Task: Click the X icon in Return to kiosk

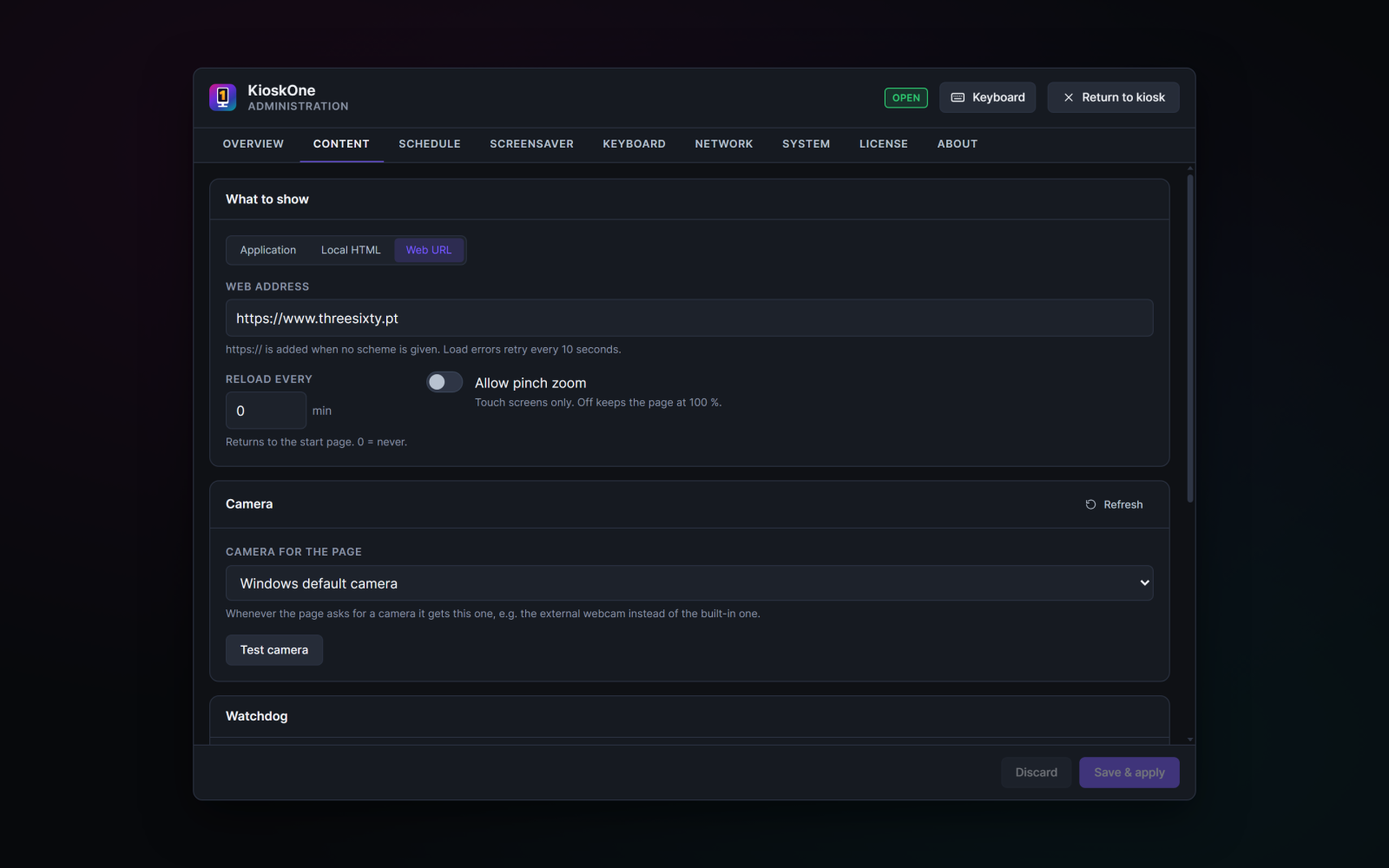Action: pos(1069,97)
